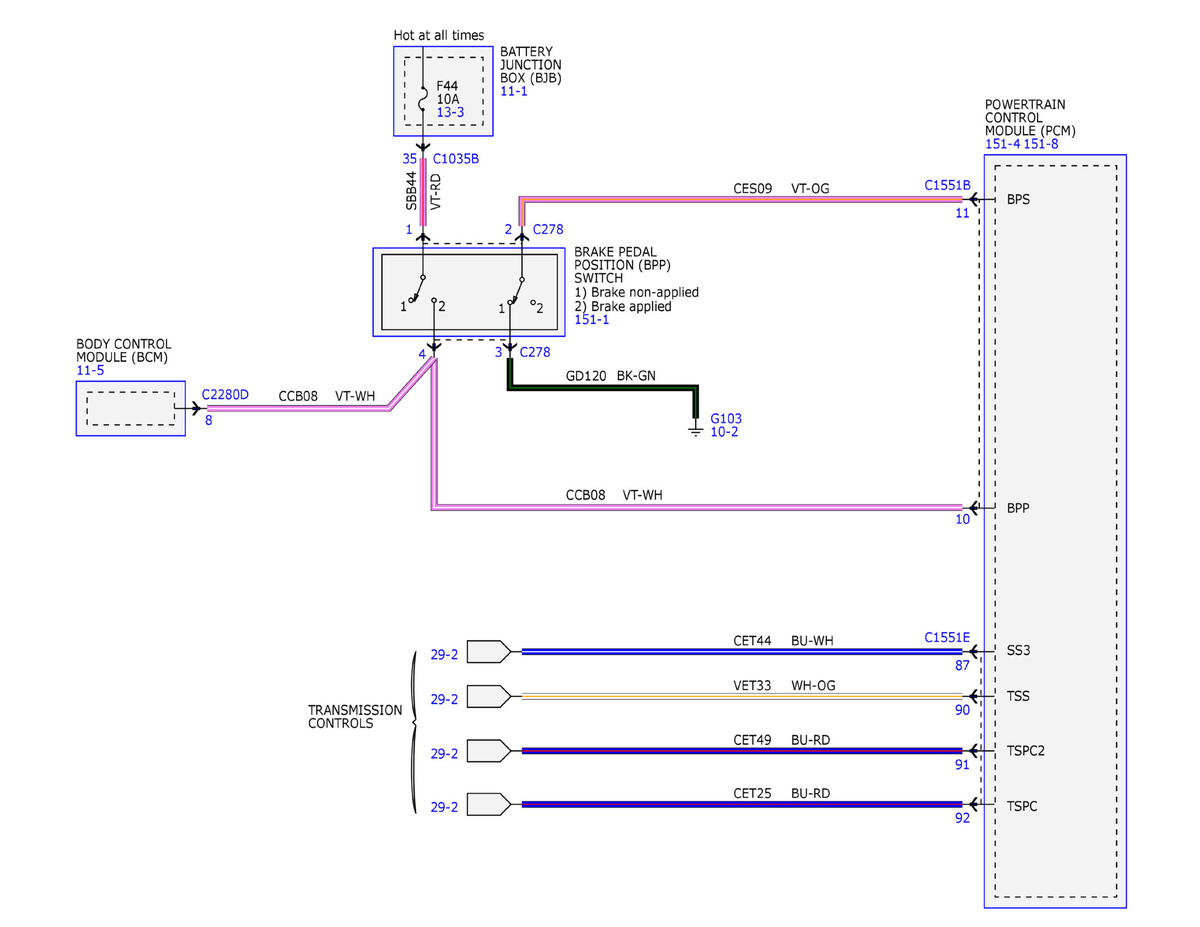This screenshot has height=927, width=1200.
Task: Click the "Hot at all times" label
Action: click(x=439, y=36)
